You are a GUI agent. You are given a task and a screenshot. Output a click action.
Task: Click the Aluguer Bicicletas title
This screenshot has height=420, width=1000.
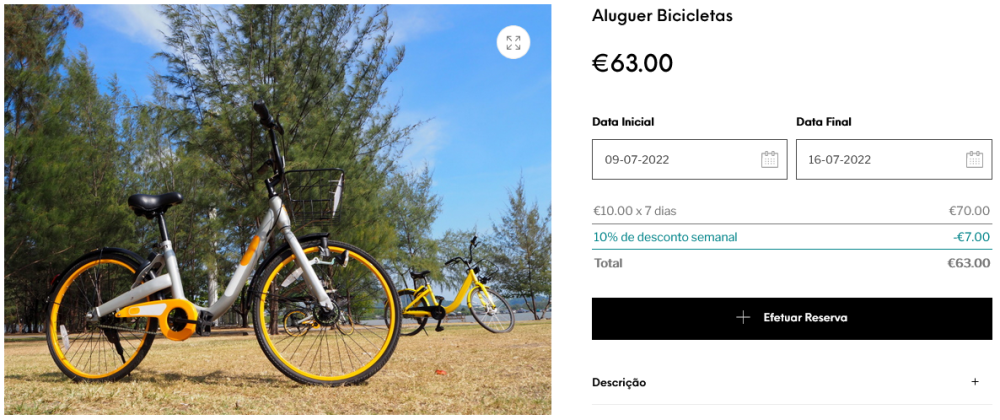(x=662, y=16)
